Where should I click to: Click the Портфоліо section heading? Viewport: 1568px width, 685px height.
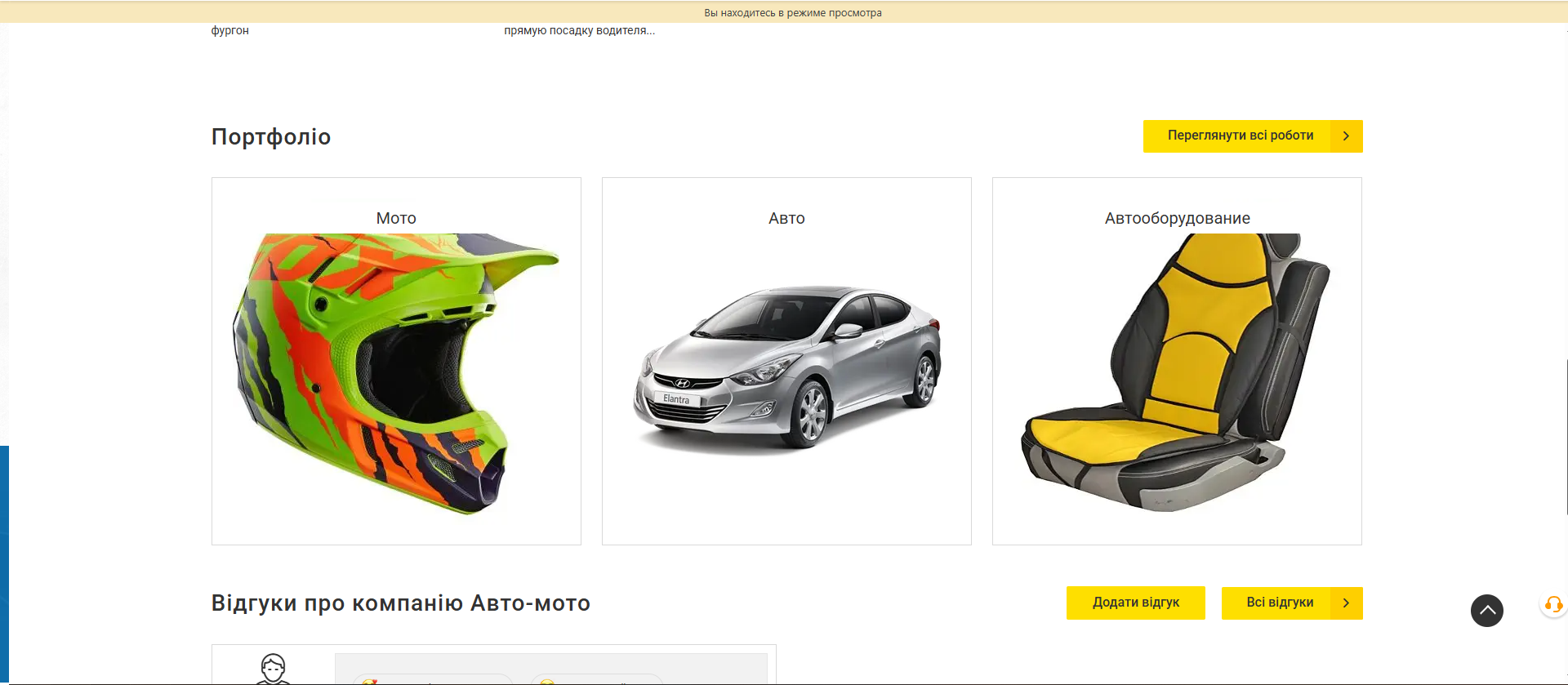(x=271, y=136)
